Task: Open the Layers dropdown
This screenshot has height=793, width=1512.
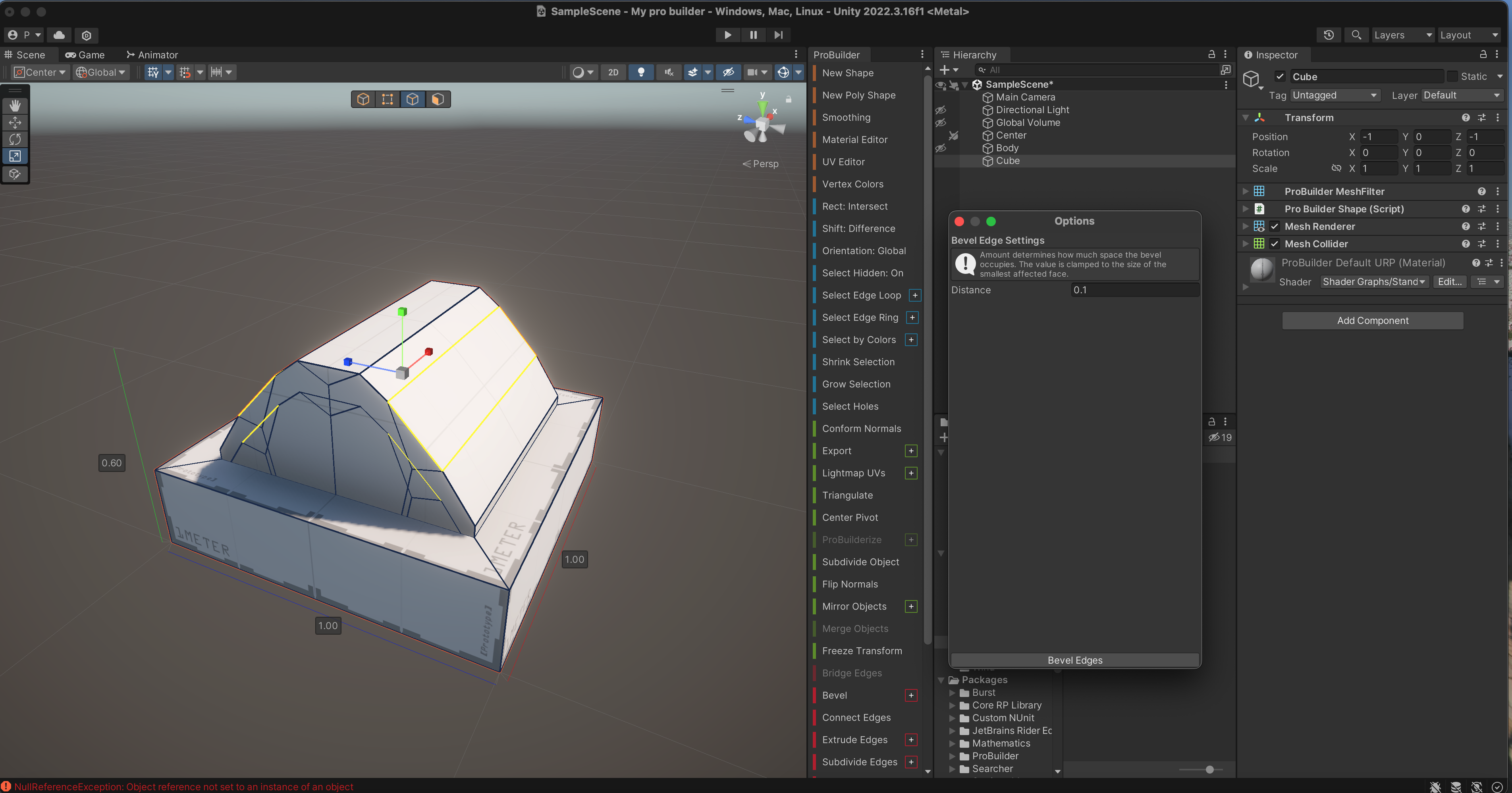Action: tap(1402, 35)
